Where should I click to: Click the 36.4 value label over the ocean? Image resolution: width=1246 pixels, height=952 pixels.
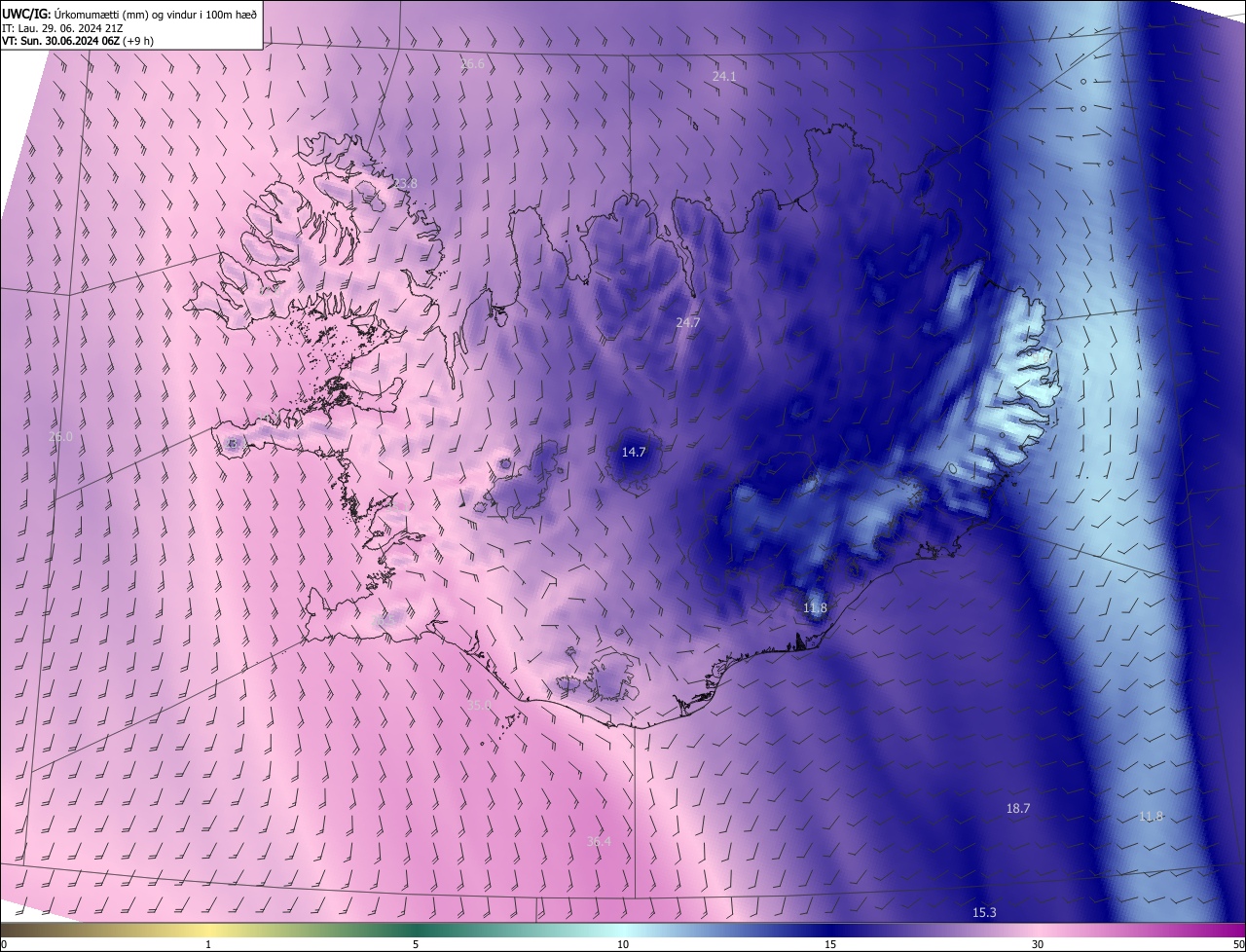(x=599, y=841)
